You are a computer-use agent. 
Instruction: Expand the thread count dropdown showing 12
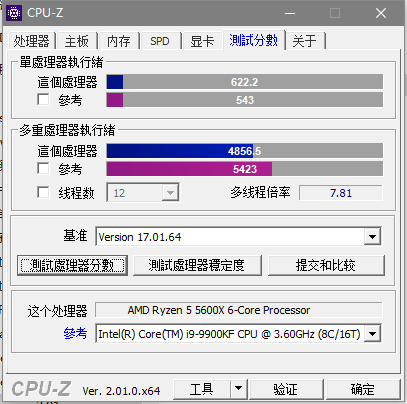click(170, 193)
